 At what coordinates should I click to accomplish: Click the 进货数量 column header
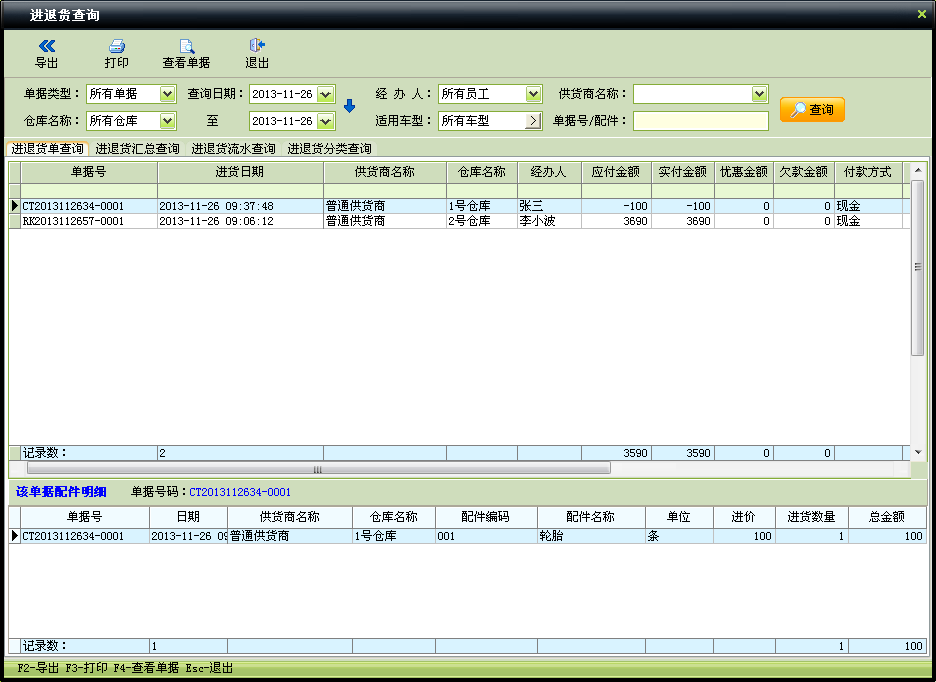click(x=811, y=517)
